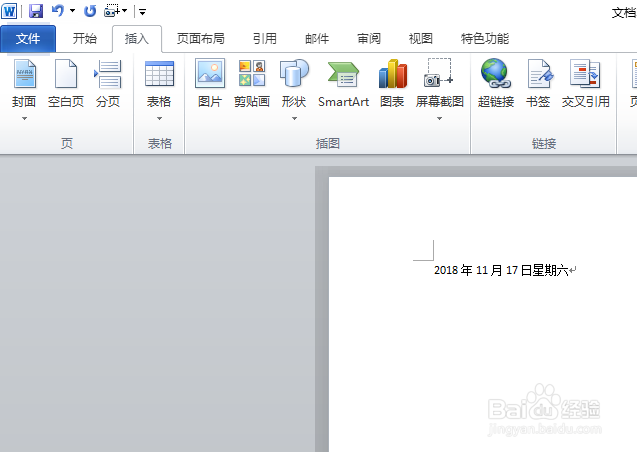Insert a page break with 分页
This screenshot has width=637, height=452.
tap(108, 84)
